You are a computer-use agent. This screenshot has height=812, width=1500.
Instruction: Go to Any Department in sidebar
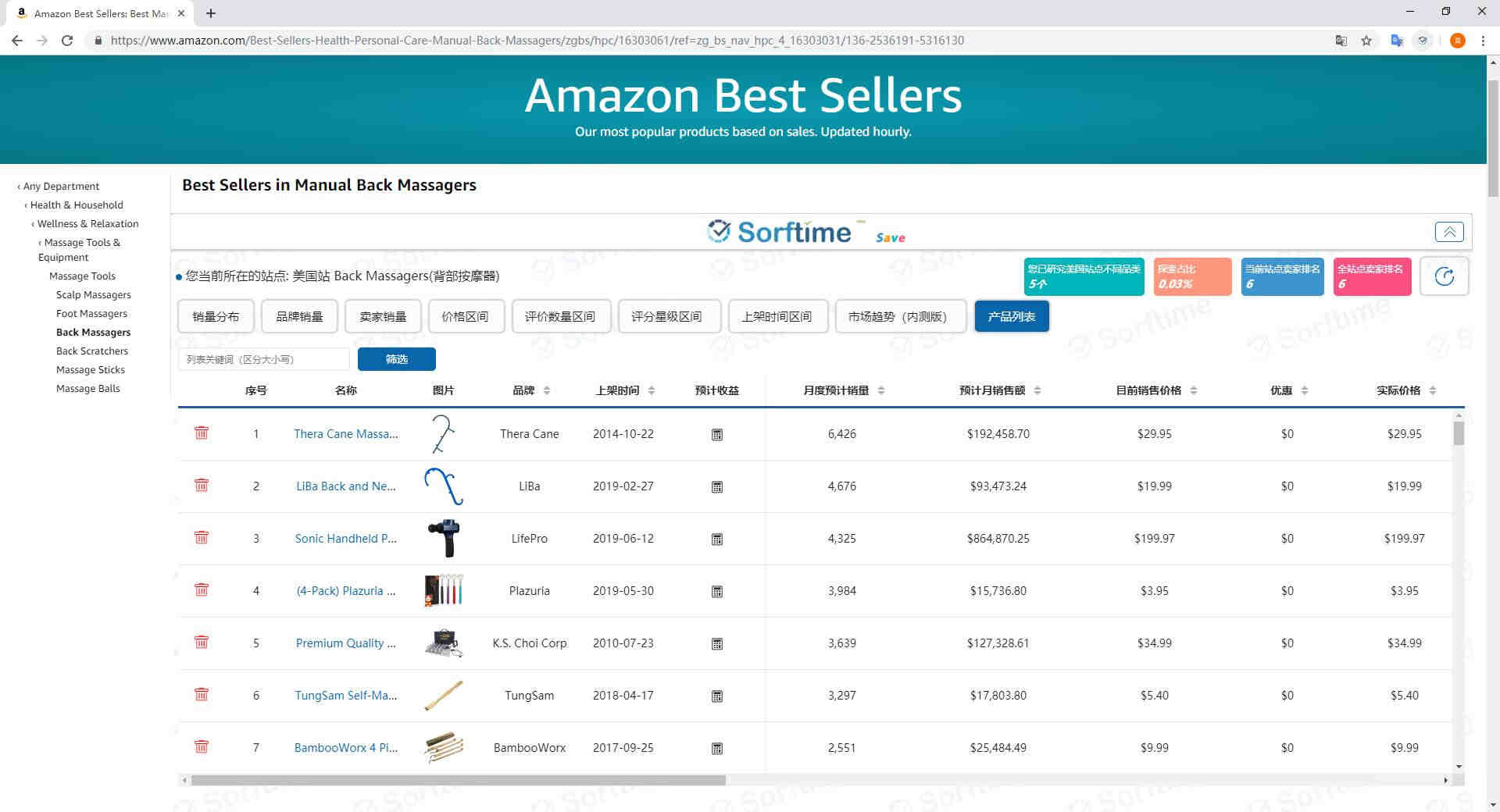point(61,186)
